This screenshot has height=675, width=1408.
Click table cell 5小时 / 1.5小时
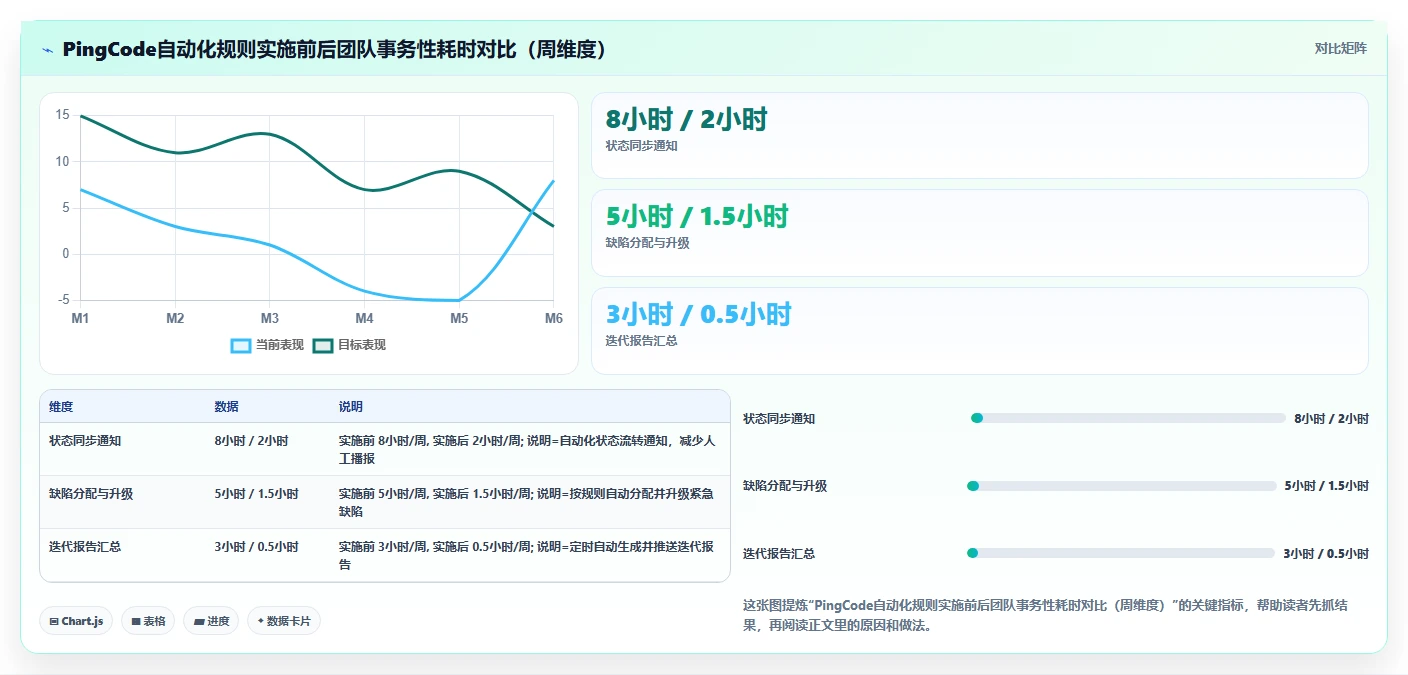256,494
